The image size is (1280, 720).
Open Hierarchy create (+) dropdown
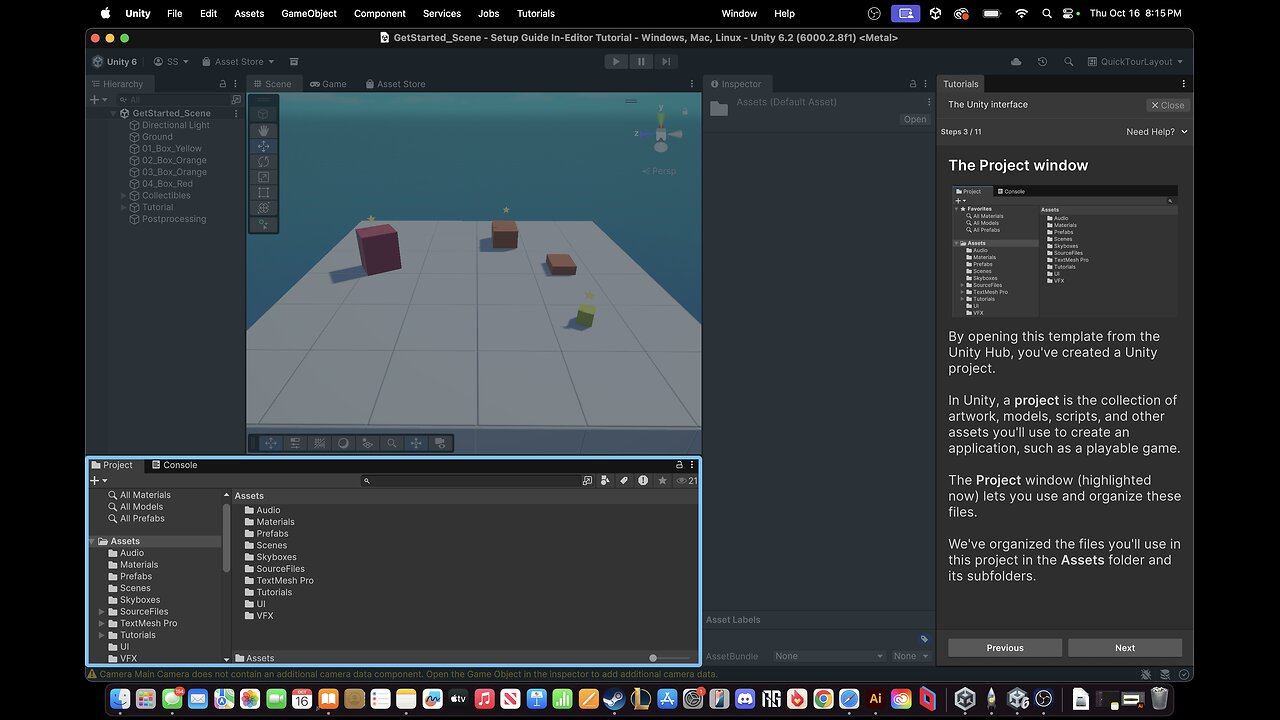tap(99, 100)
